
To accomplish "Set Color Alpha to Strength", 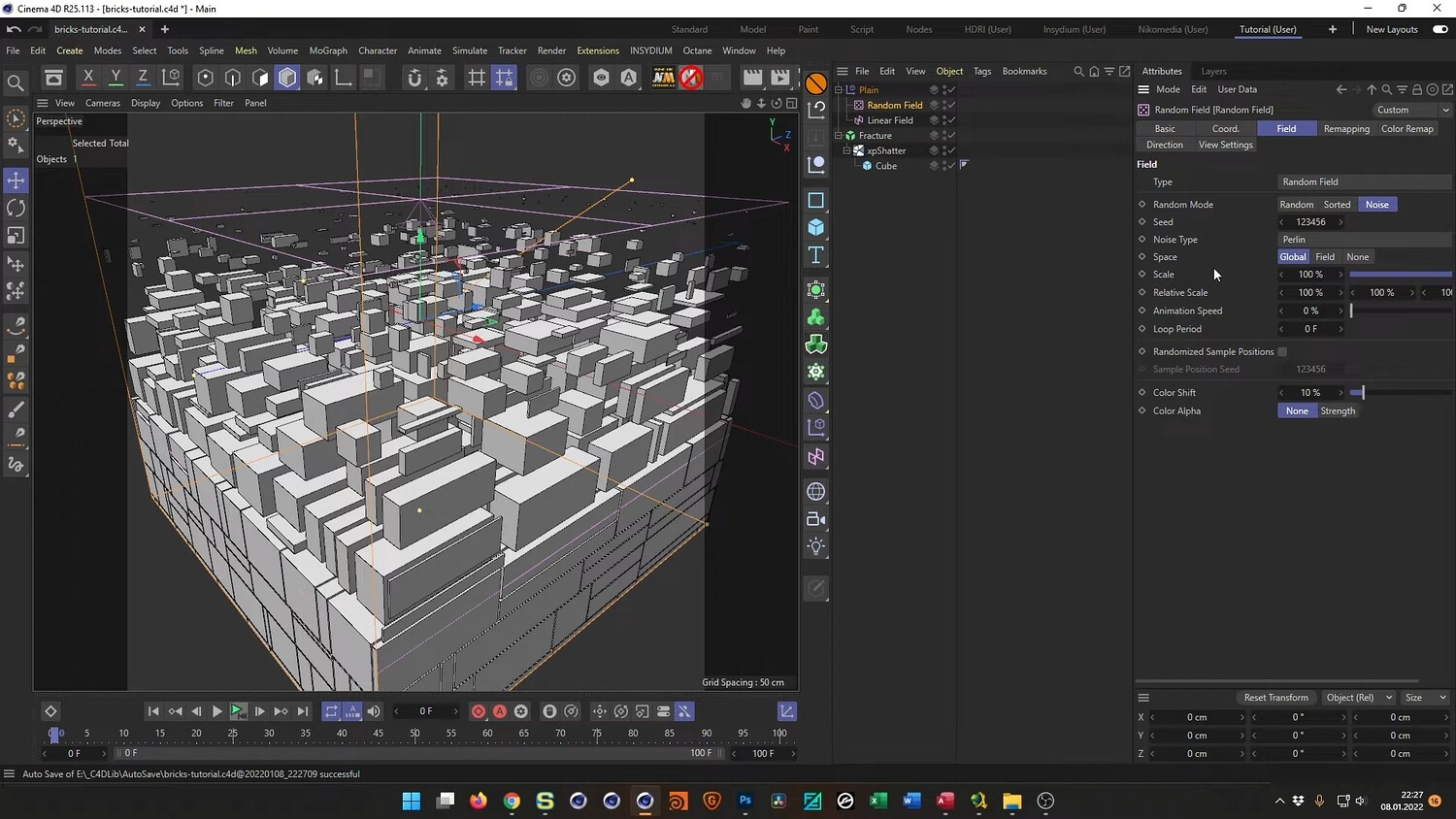I will (x=1338, y=411).
